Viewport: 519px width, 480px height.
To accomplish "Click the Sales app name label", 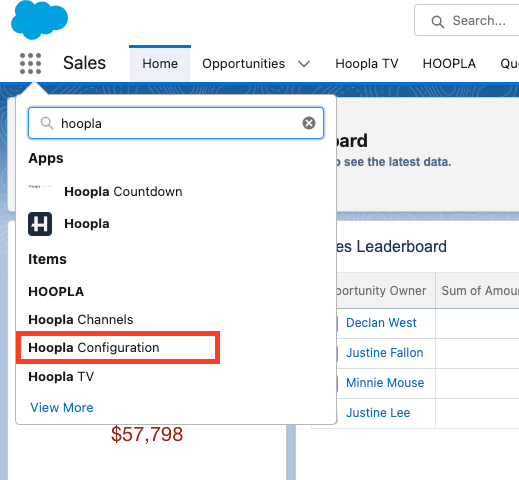I will pyautogui.click(x=84, y=63).
